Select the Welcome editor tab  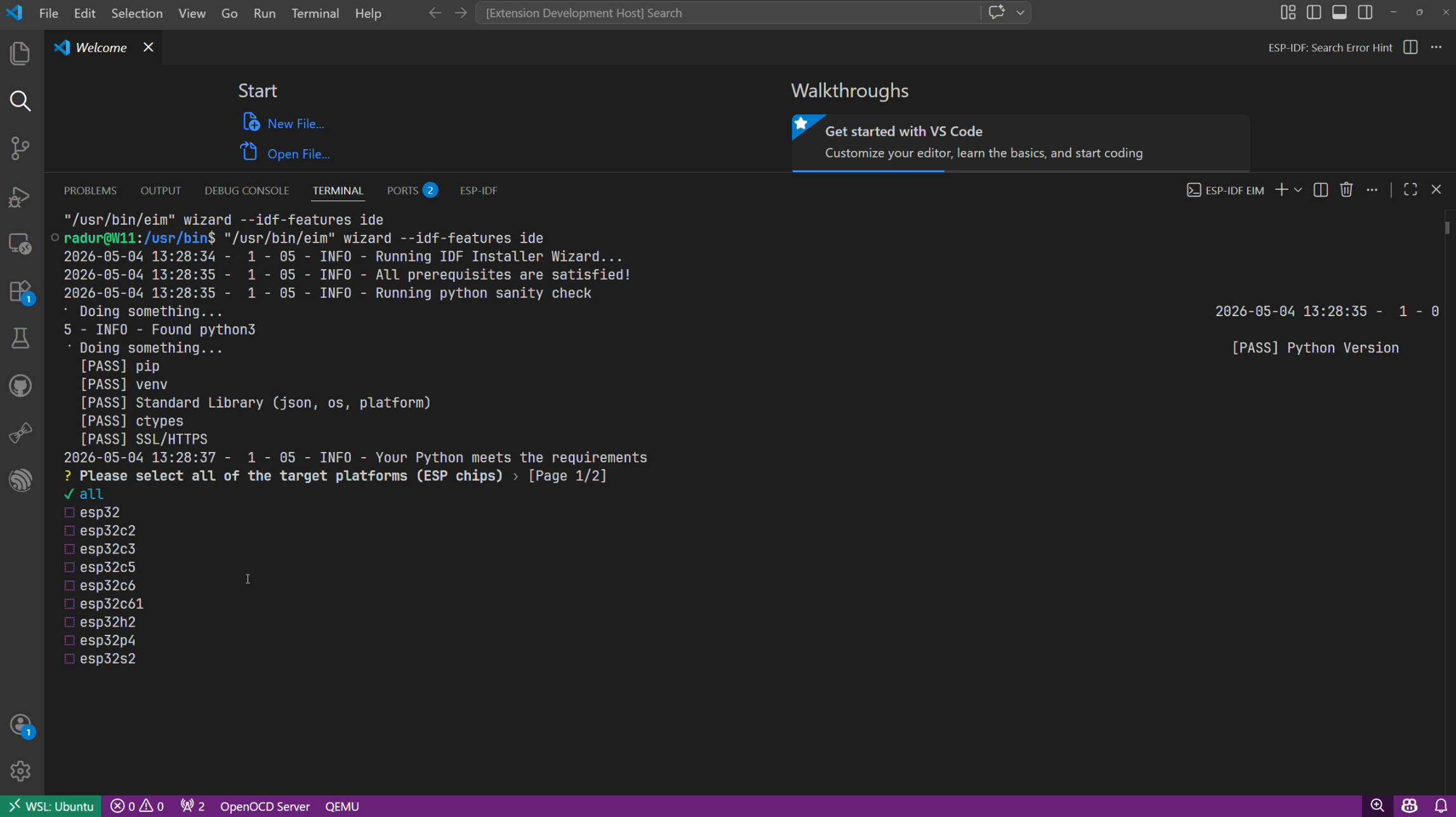(x=102, y=48)
